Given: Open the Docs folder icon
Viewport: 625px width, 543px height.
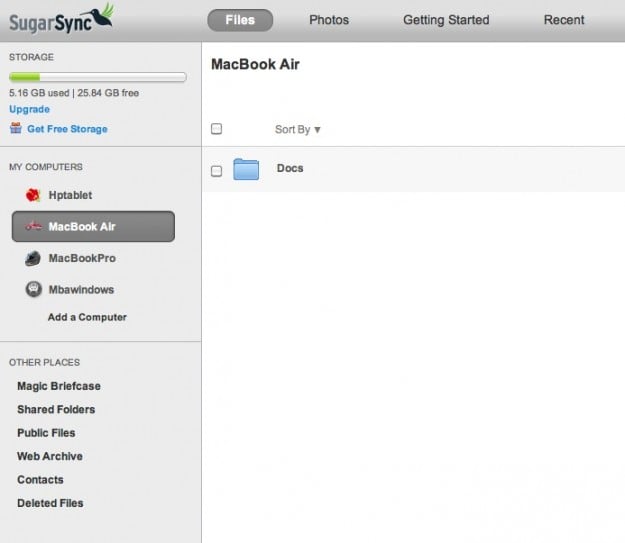Looking at the screenshot, I should 246,169.
